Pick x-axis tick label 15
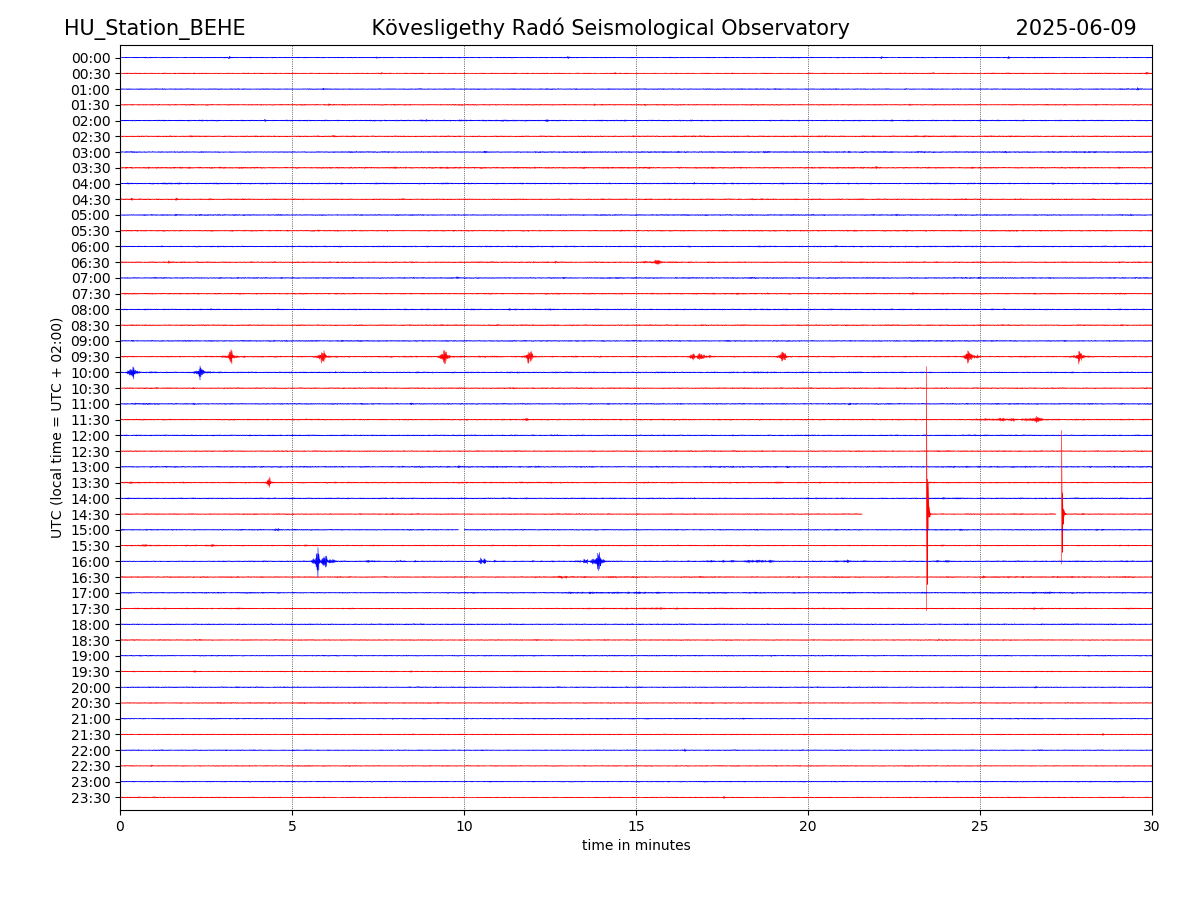Image resolution: width=1200 pixels, height=900 pixels. 636,827
